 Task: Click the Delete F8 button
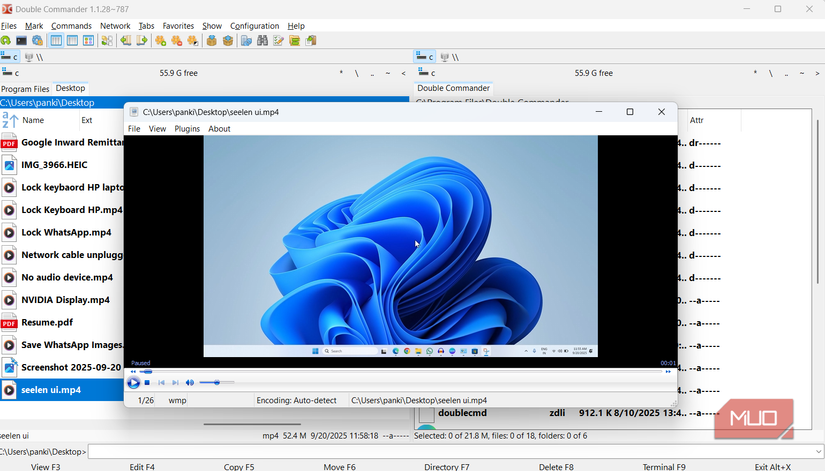pyautogui.click(x=558, y=466)
